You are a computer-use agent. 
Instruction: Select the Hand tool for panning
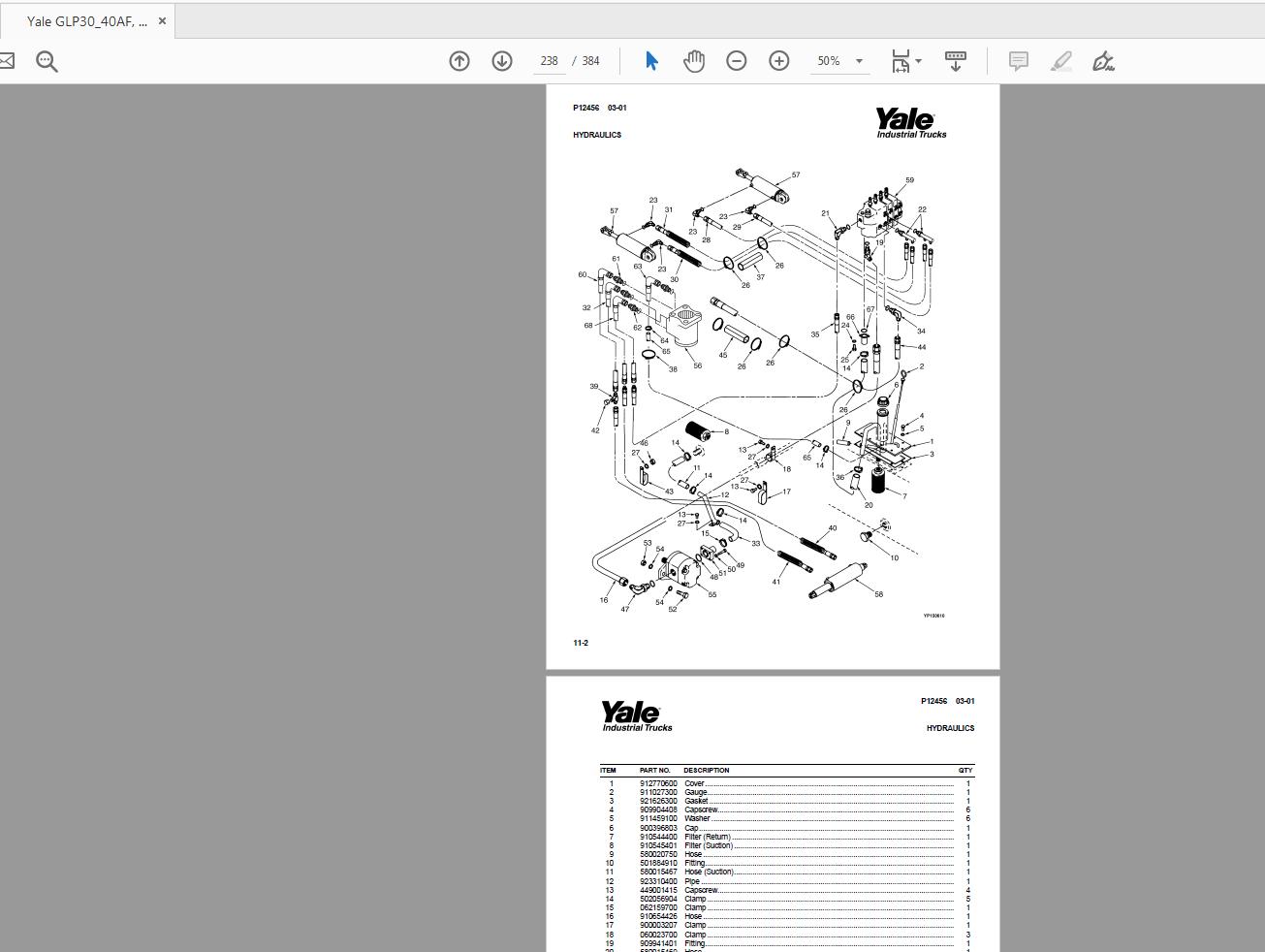click(694, 60)
